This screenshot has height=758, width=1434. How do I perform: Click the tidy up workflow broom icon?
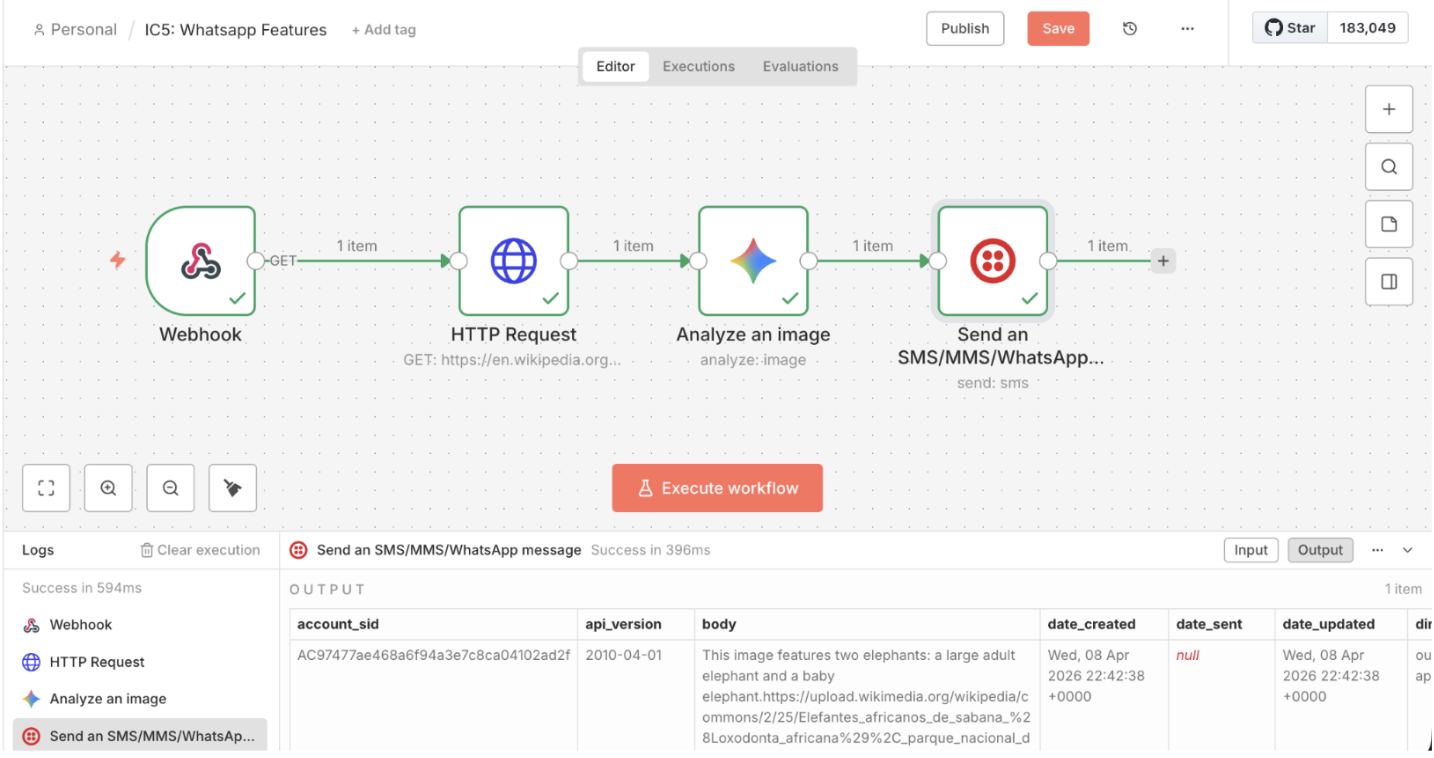coord(232,488)
